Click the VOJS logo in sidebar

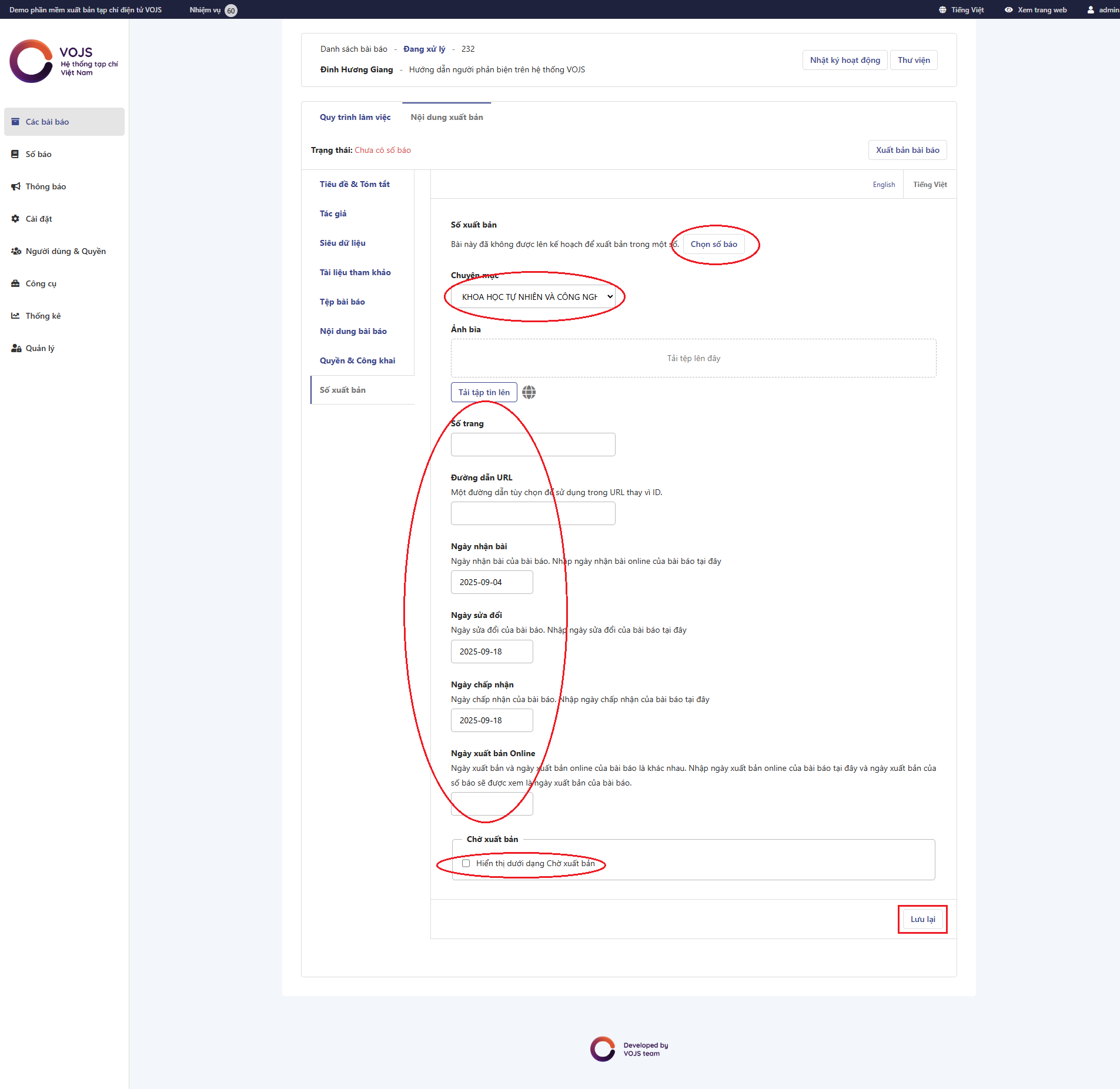coord(63,62)
